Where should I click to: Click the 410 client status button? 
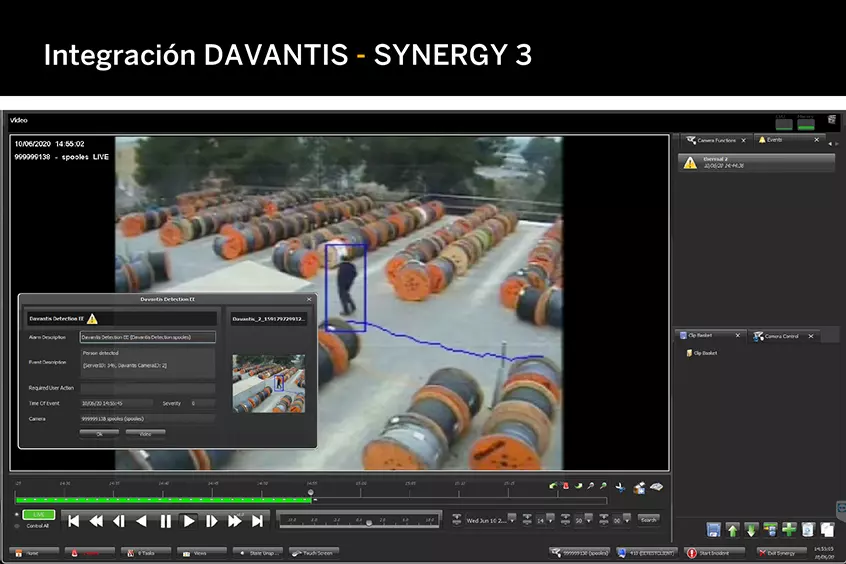647,553
